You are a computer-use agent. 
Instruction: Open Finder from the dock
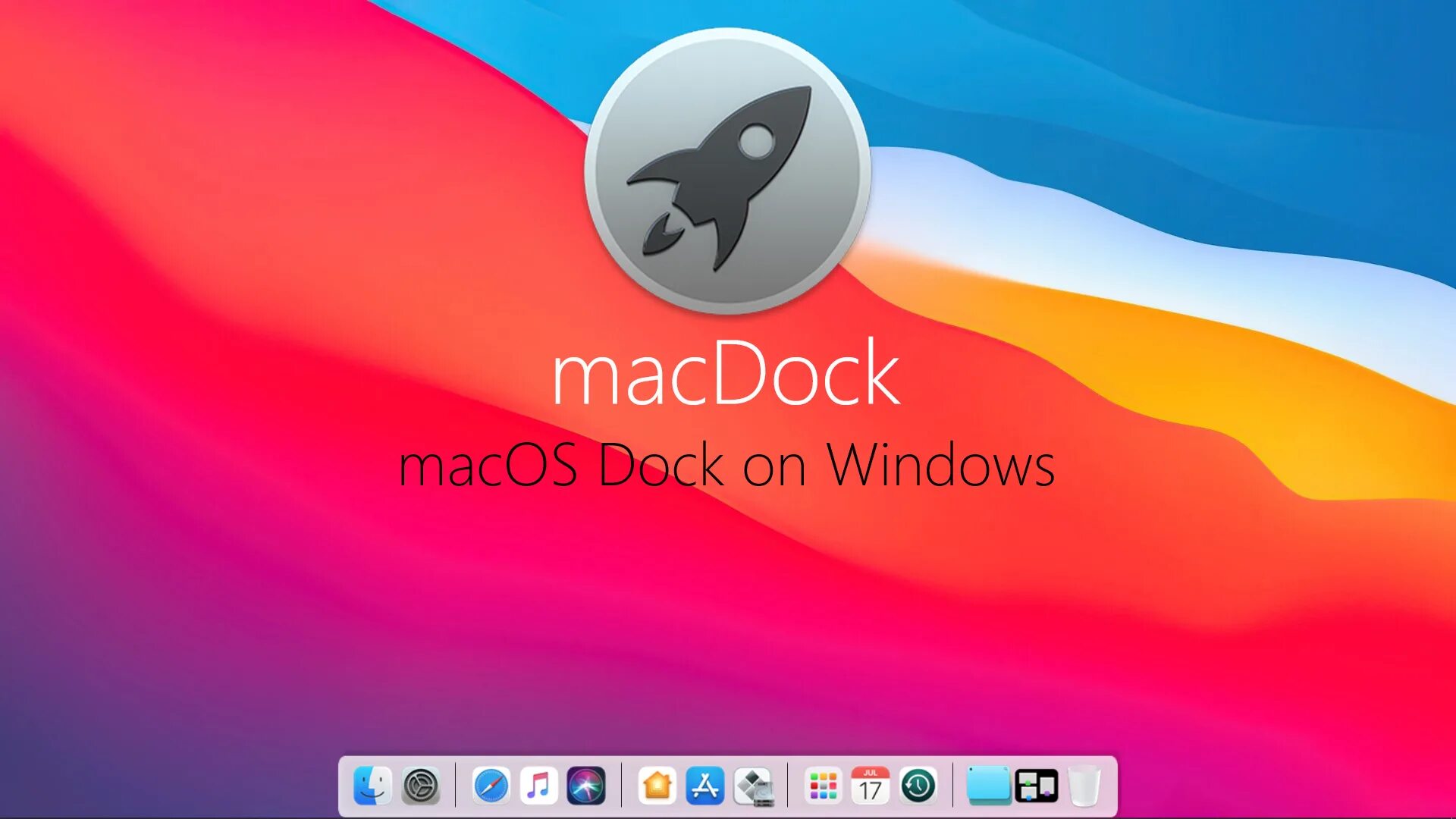point(372,786)
